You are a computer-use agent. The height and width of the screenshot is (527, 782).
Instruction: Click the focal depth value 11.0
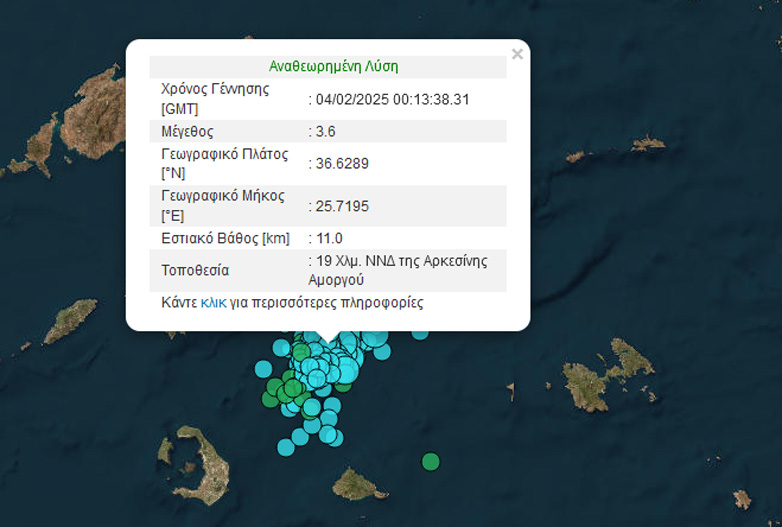click(330, 238)
